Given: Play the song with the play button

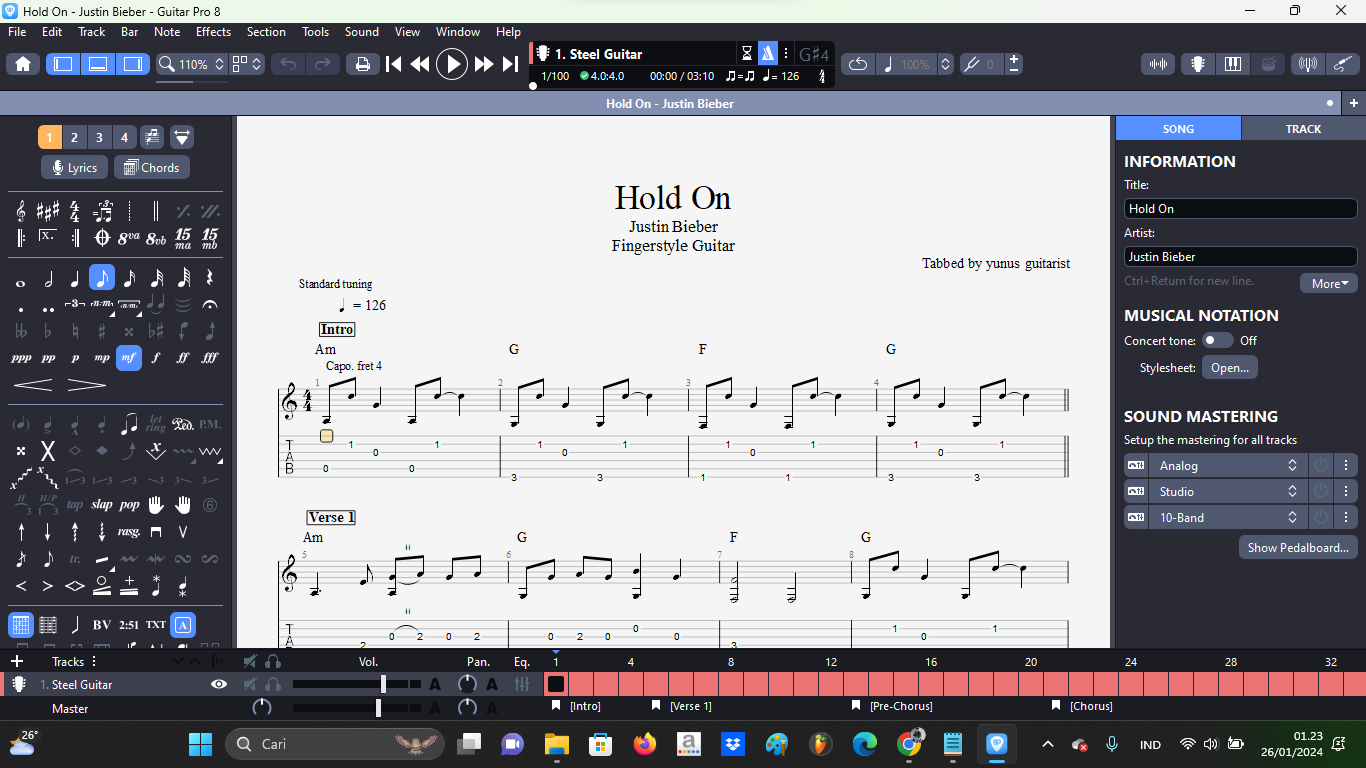Looking at the screenshot, I should click(x=452, y=64).
